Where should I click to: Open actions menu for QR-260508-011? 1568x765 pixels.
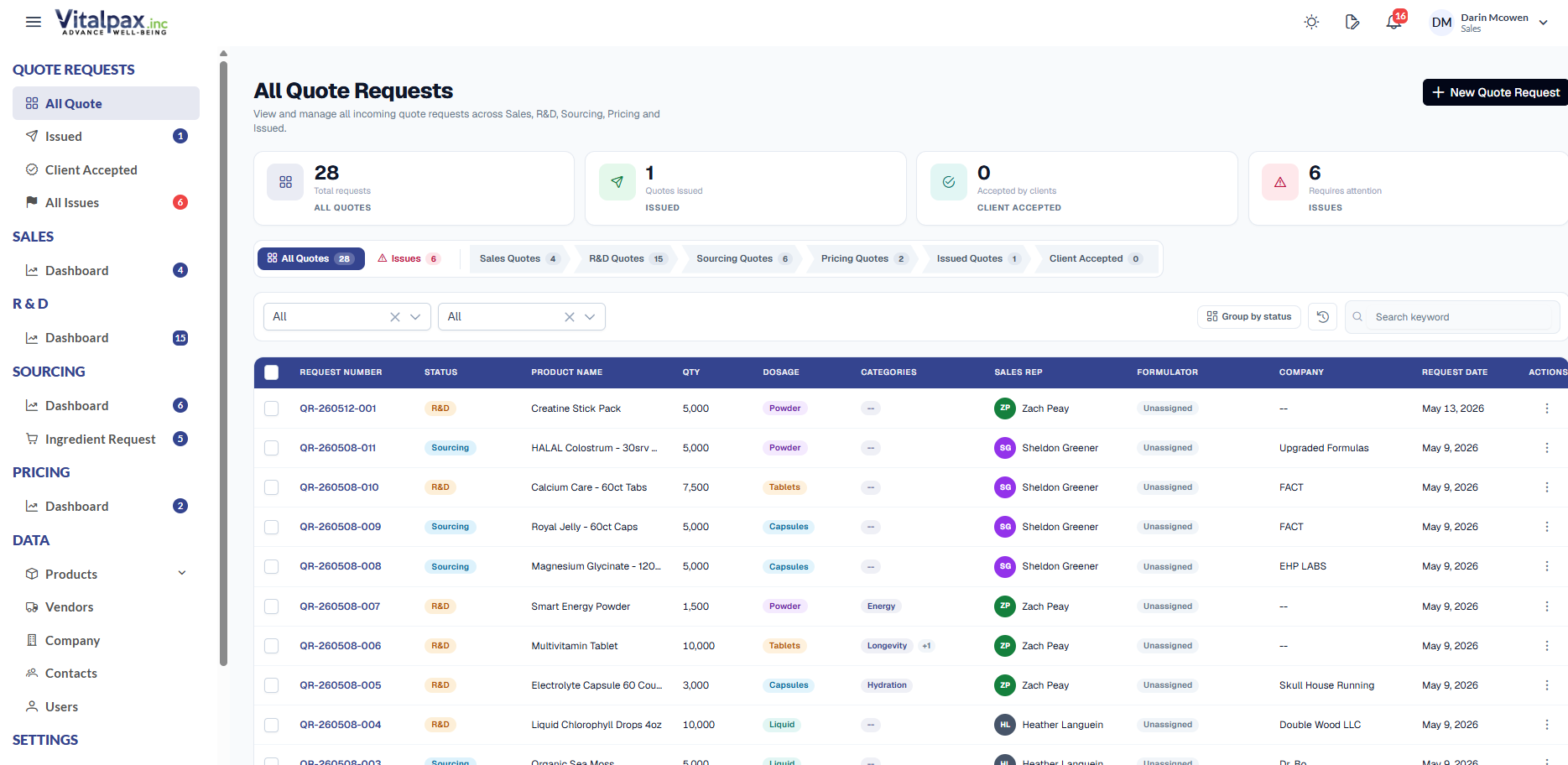pyautogui.click(x=1547, y=448)
